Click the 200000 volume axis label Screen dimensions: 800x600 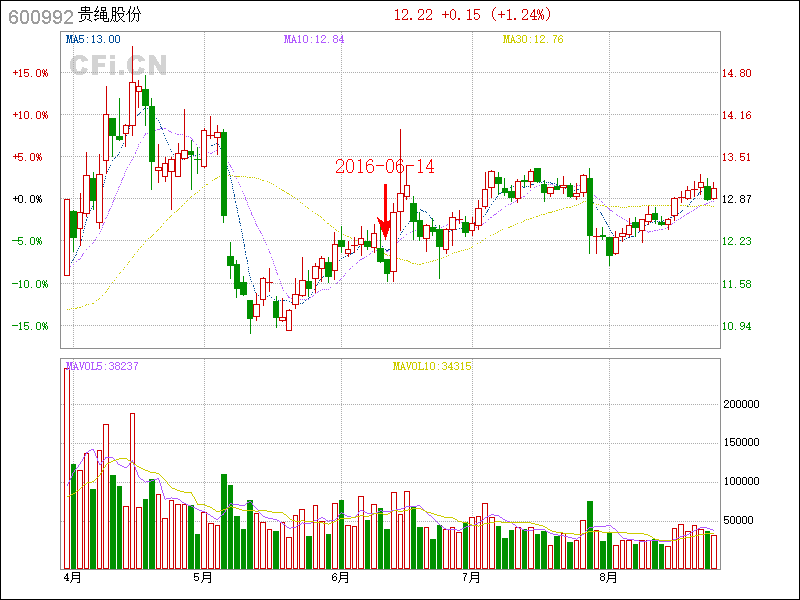tap(744, 404)
